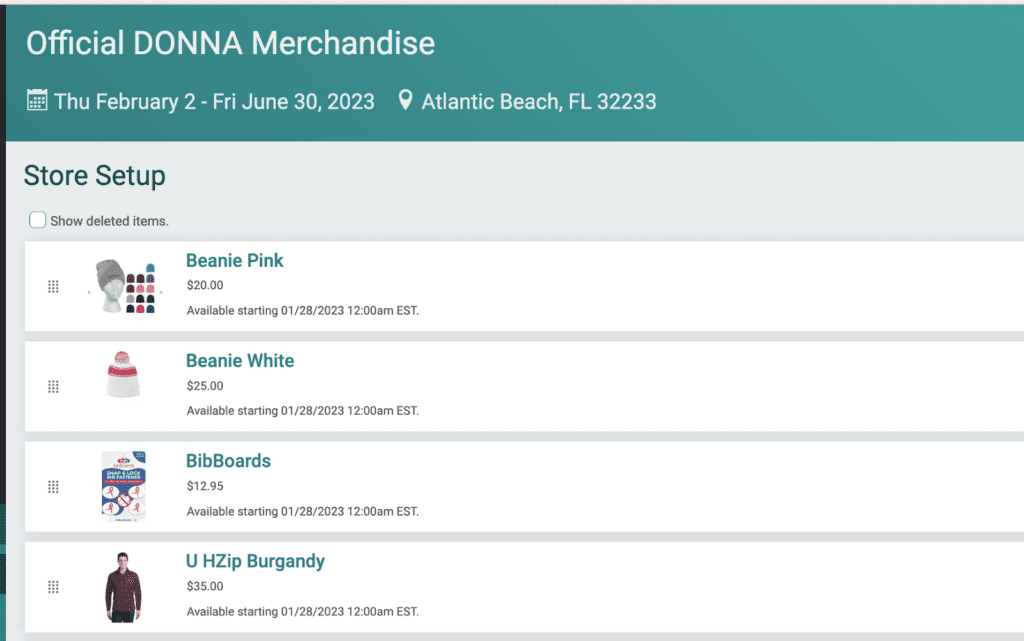Enable the Show deleted items checkbox
The height and width of the screenshot is (641, 1024).
point(37,220)
